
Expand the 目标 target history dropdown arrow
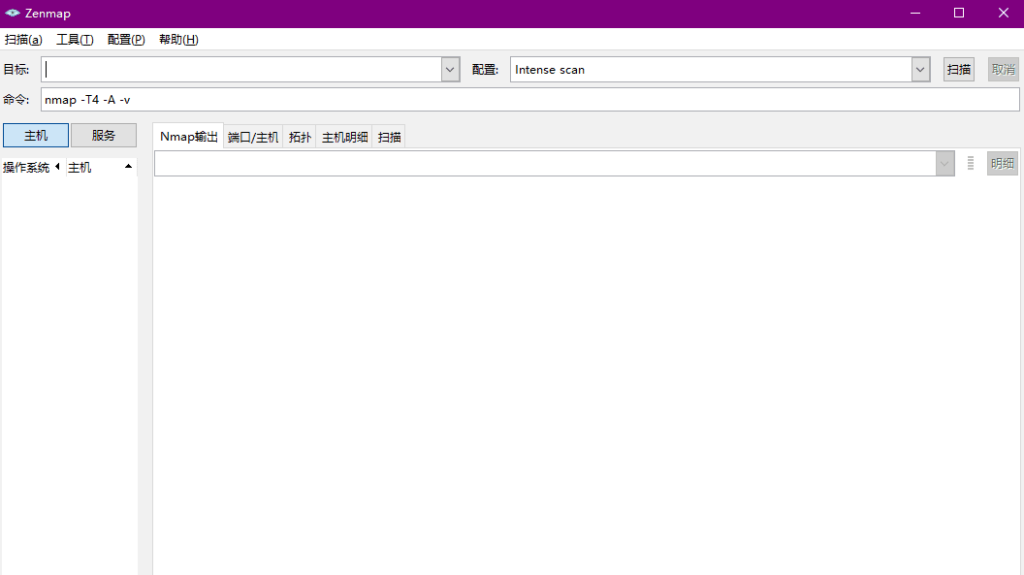point(450,69)
